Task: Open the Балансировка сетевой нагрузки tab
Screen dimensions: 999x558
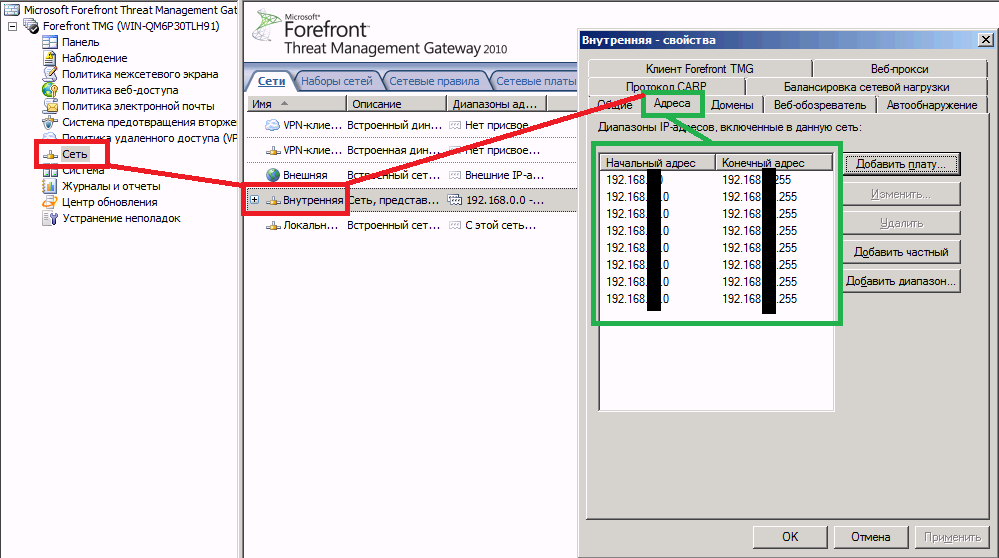Action: pos(866,87)
